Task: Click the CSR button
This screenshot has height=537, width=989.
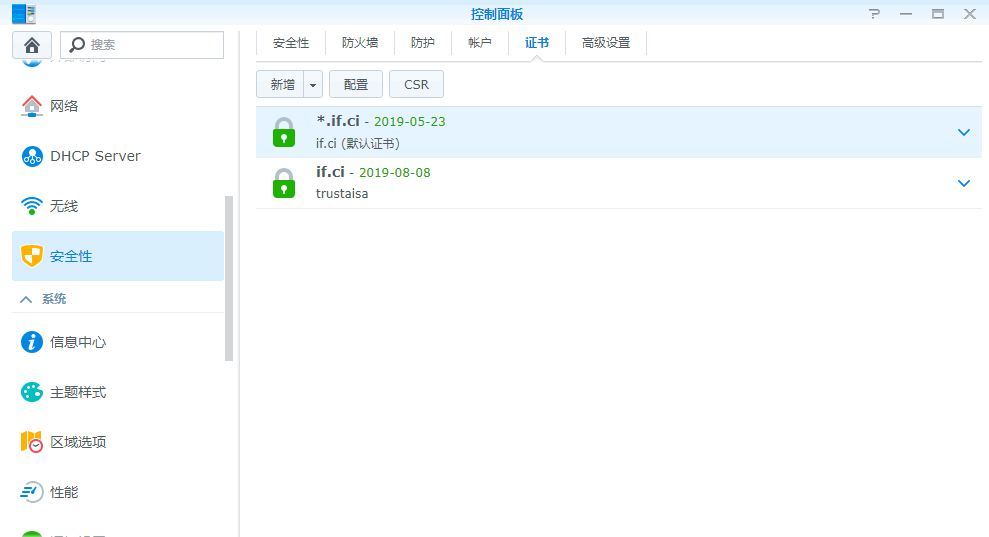Action: [x=416, y=85]
